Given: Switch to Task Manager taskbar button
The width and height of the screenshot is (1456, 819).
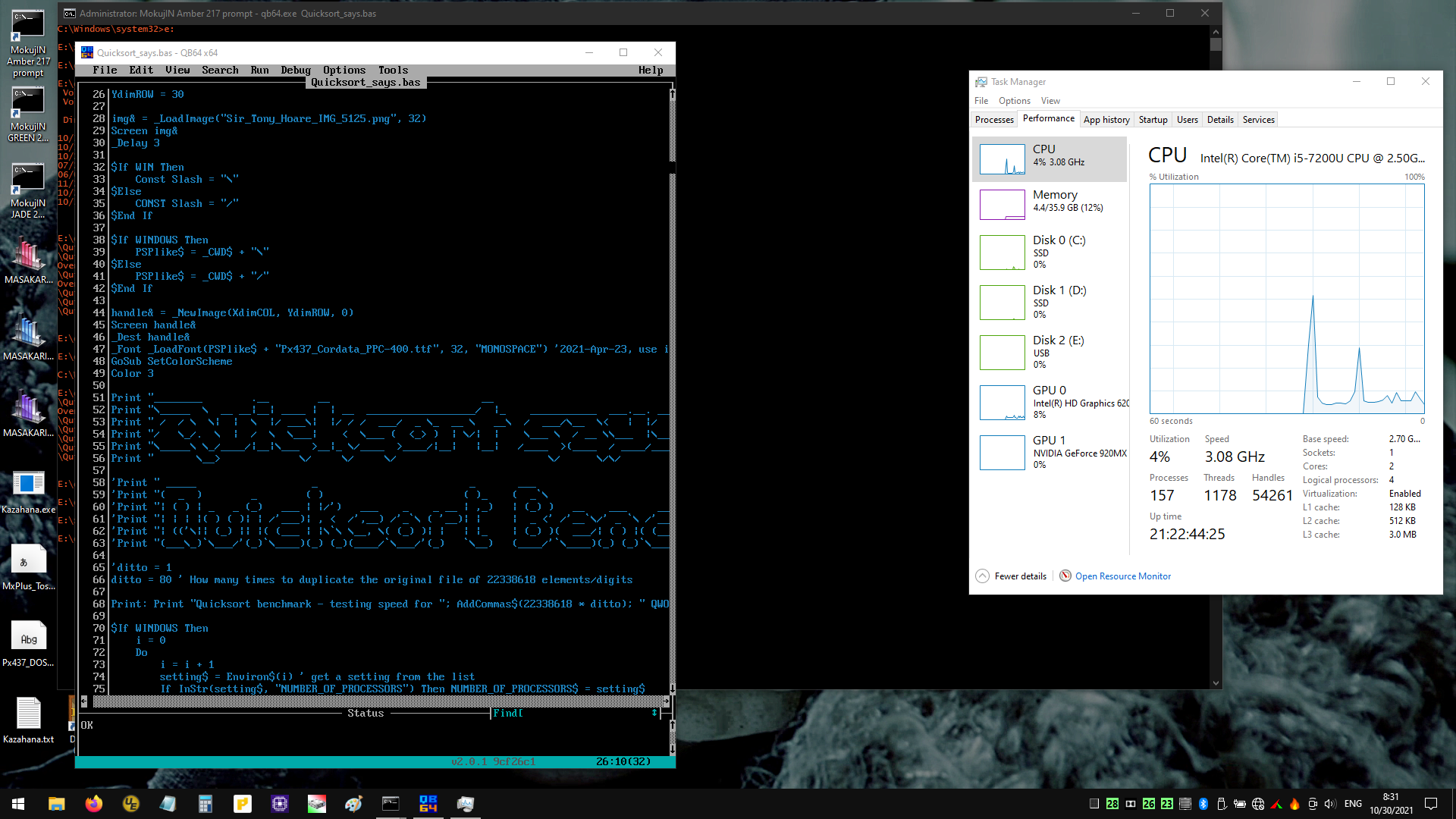Looking at the screenshot, I should pos(465,804).
